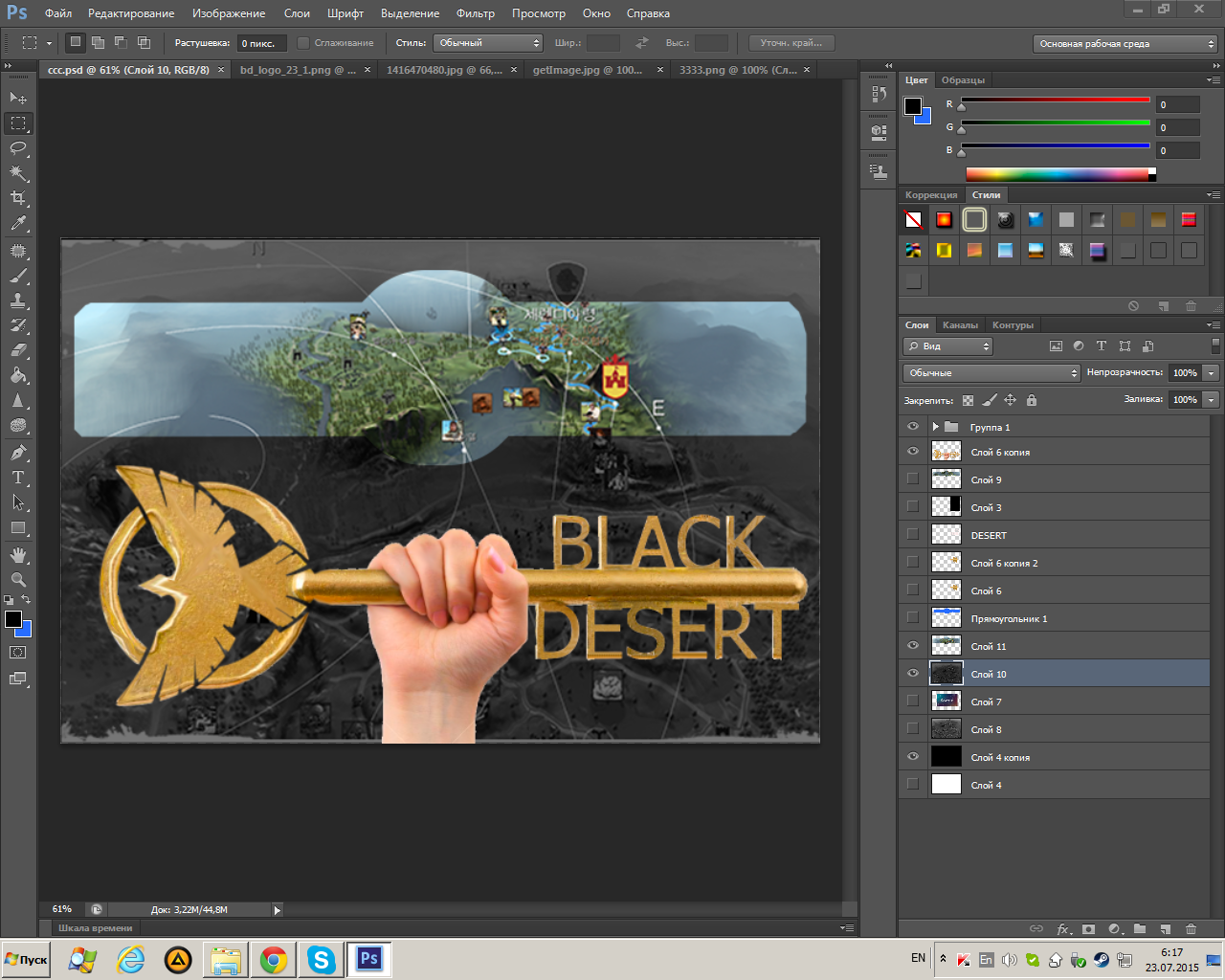Open the Основная рабочая среда workspace dropdown
This screenshot has height=980, width=1225.
(x=1125, y=44)
